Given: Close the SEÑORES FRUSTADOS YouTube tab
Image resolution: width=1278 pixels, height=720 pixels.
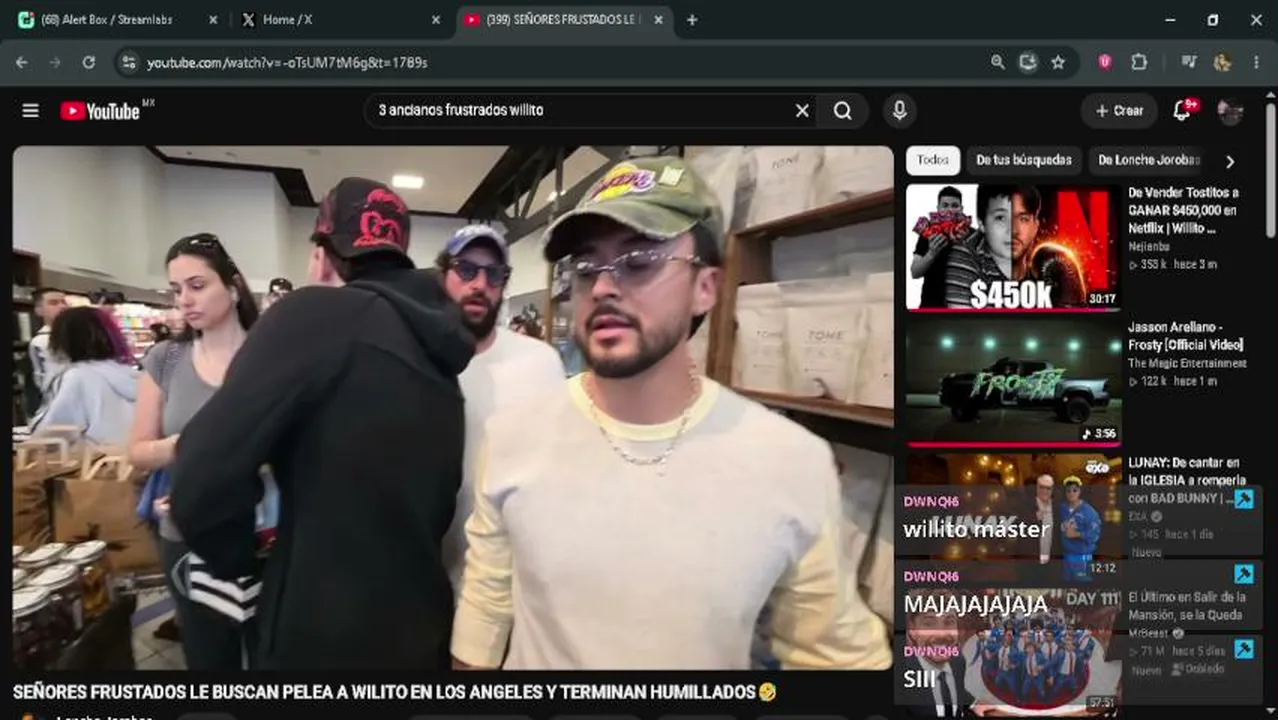Looking at the screenshot, I should 658,20.
